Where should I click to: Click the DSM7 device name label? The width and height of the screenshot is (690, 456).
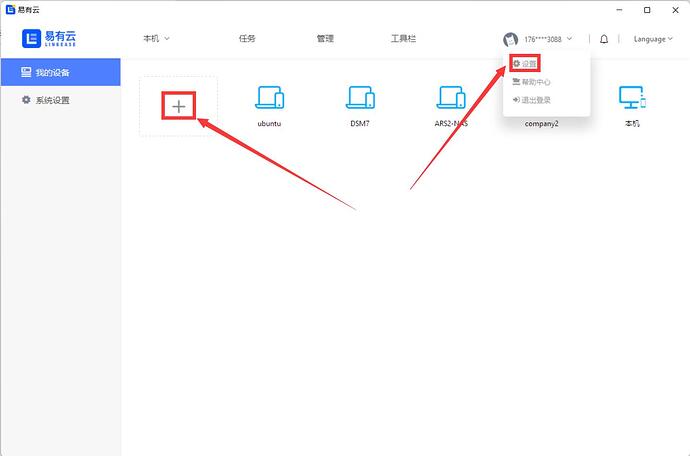pyautogui.click(x=360, y=124)
